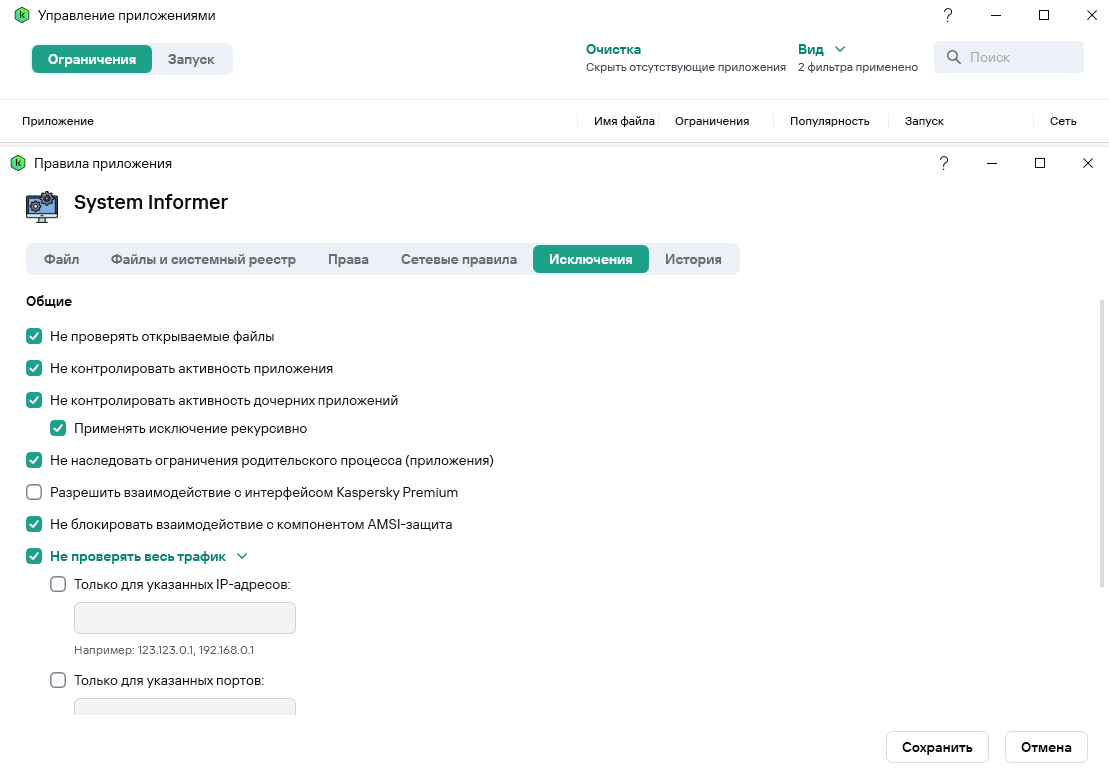This screenshot has width=1109, height=775.
Task: Uncheck 'Не проверять открываемые файлы'
Action: tap(34, 337)
